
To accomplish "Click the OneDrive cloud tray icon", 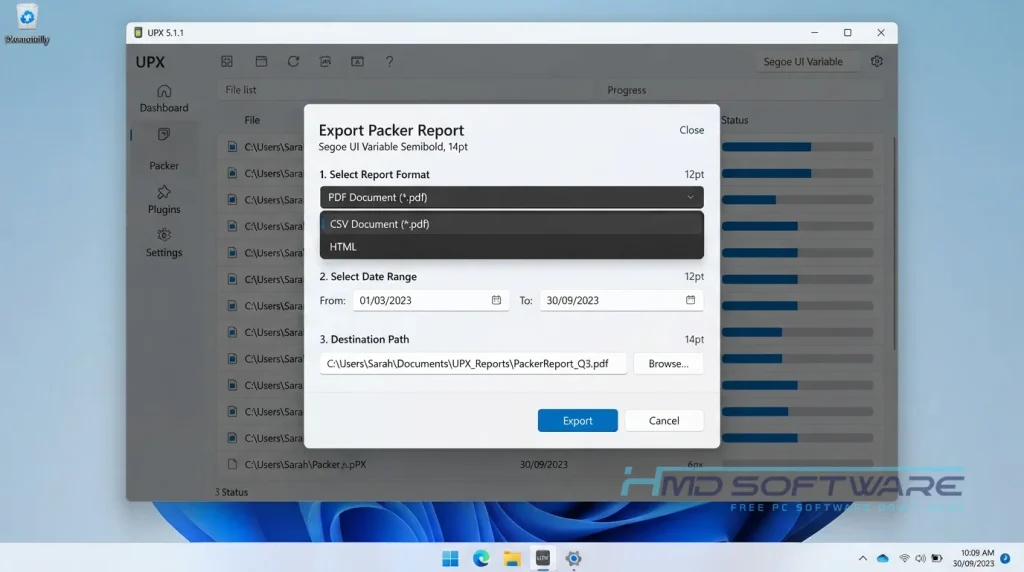I will tap(883, 558).
